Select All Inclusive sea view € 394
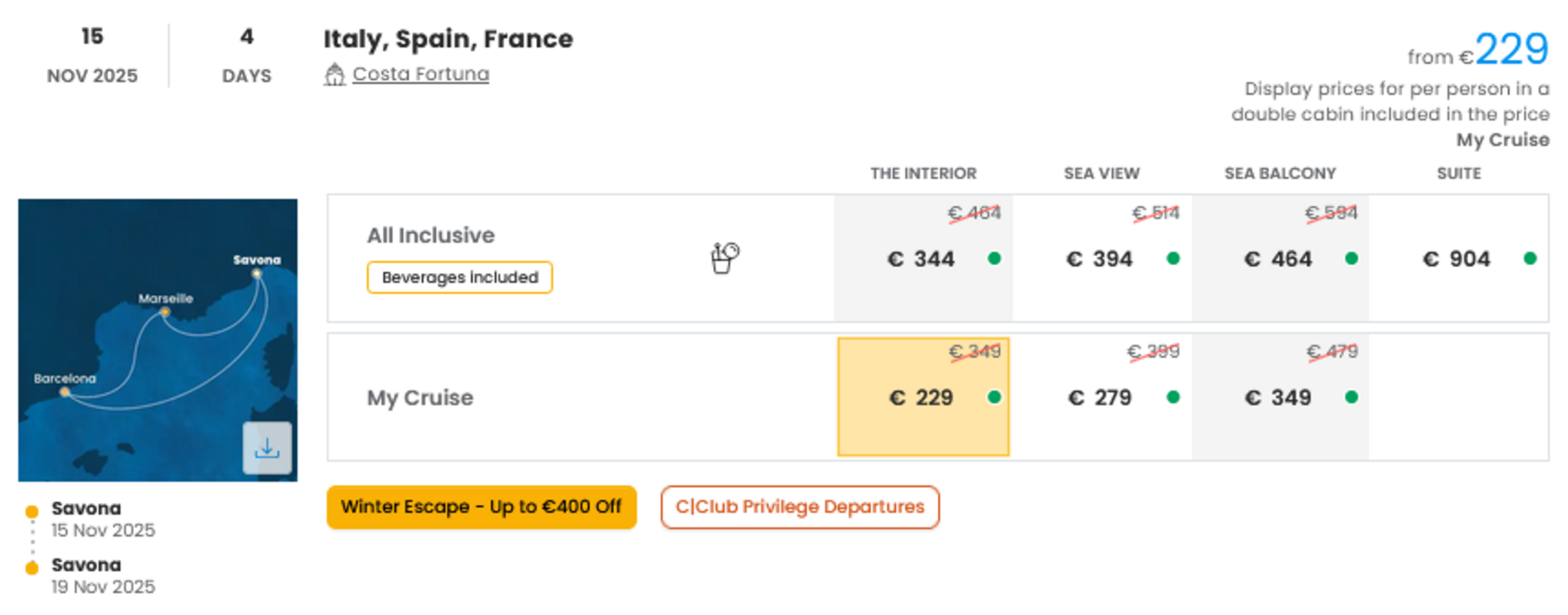1568x615 pixels. pyautogui.click(x=1102, y=258)
